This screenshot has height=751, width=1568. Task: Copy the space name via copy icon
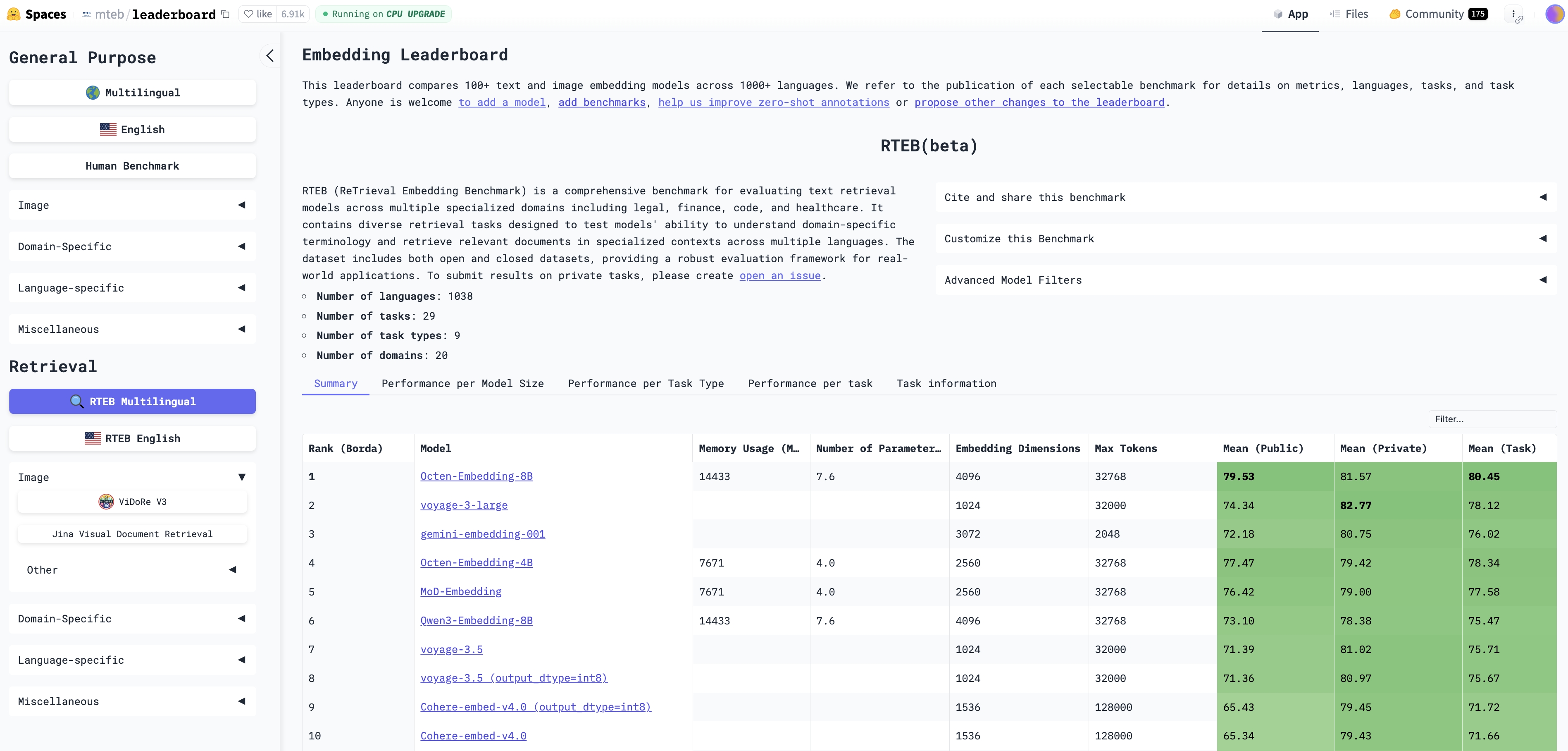[225, 14]
